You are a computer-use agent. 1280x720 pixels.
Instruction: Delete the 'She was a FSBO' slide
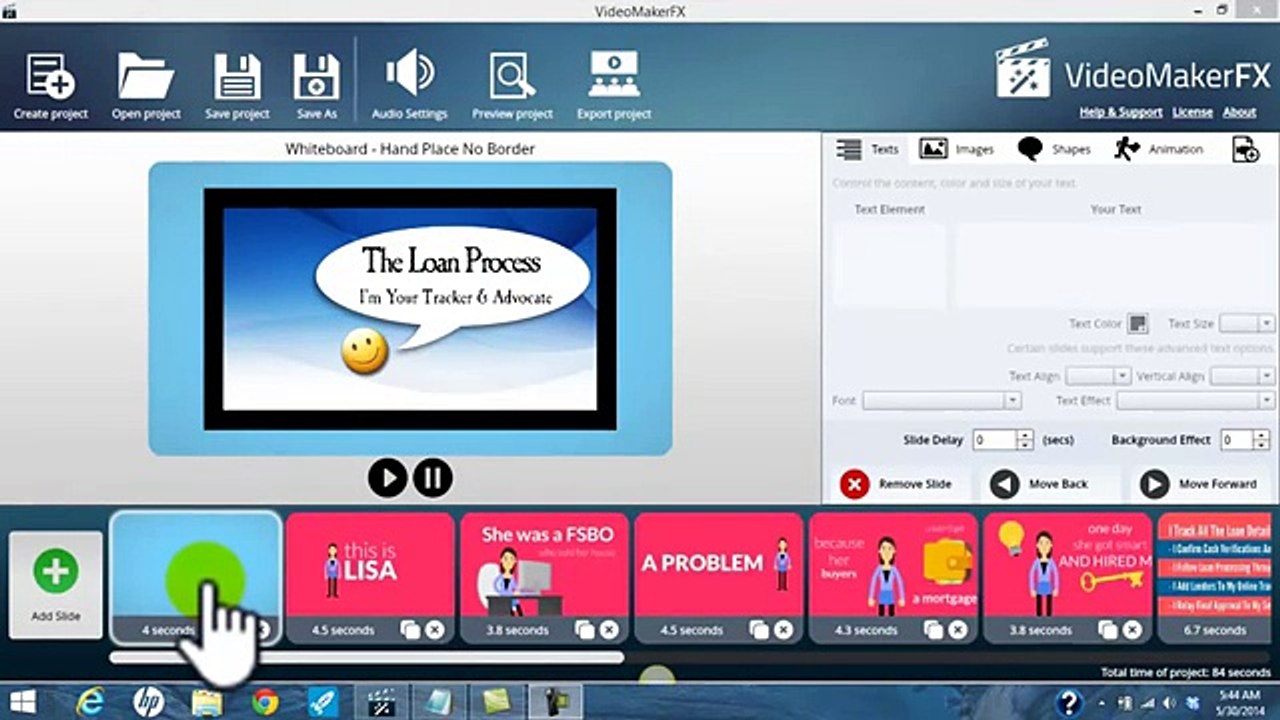click(x=608, y=630)
